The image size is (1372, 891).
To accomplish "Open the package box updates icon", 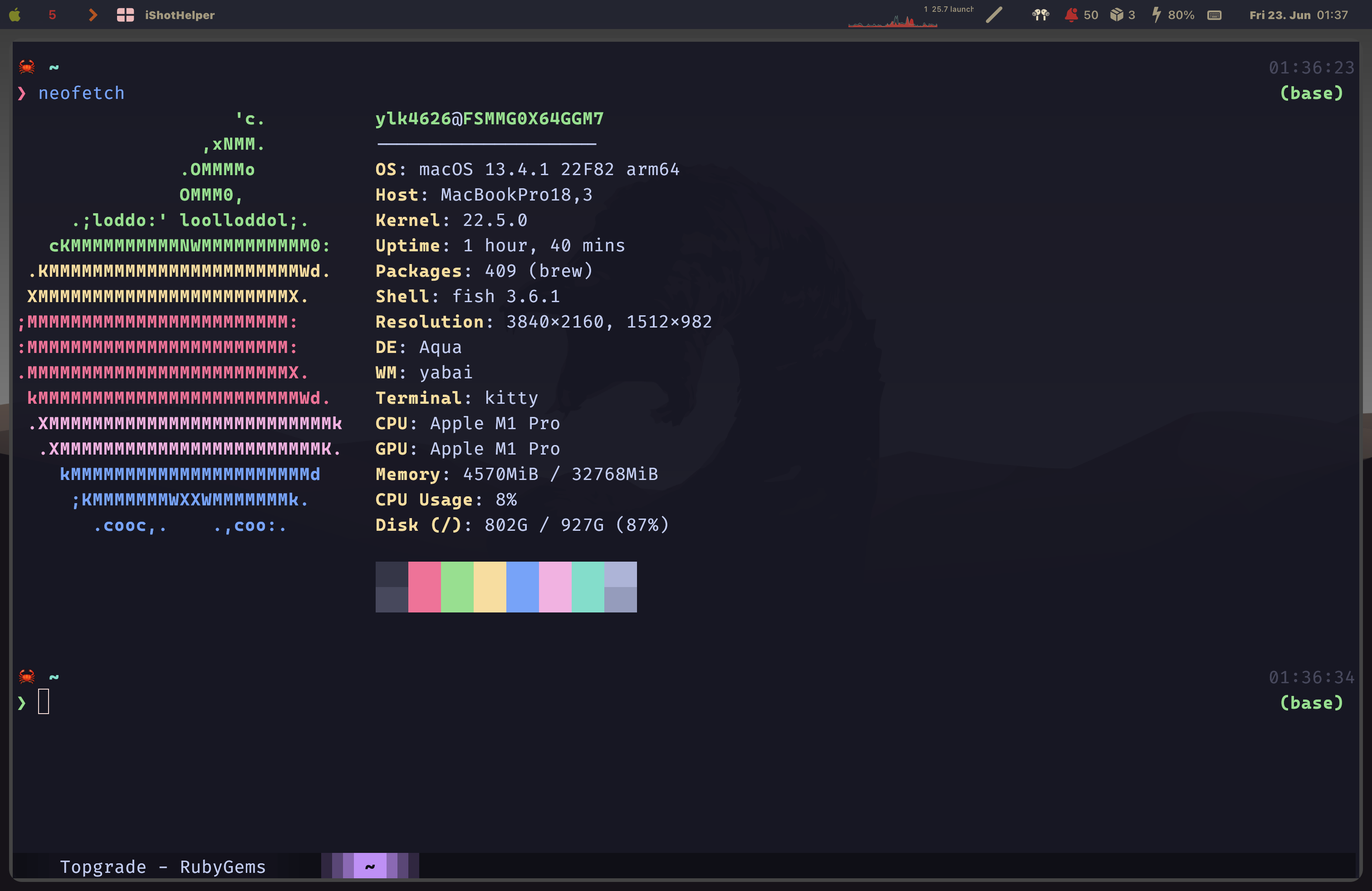I will (x=1117, y=15).
